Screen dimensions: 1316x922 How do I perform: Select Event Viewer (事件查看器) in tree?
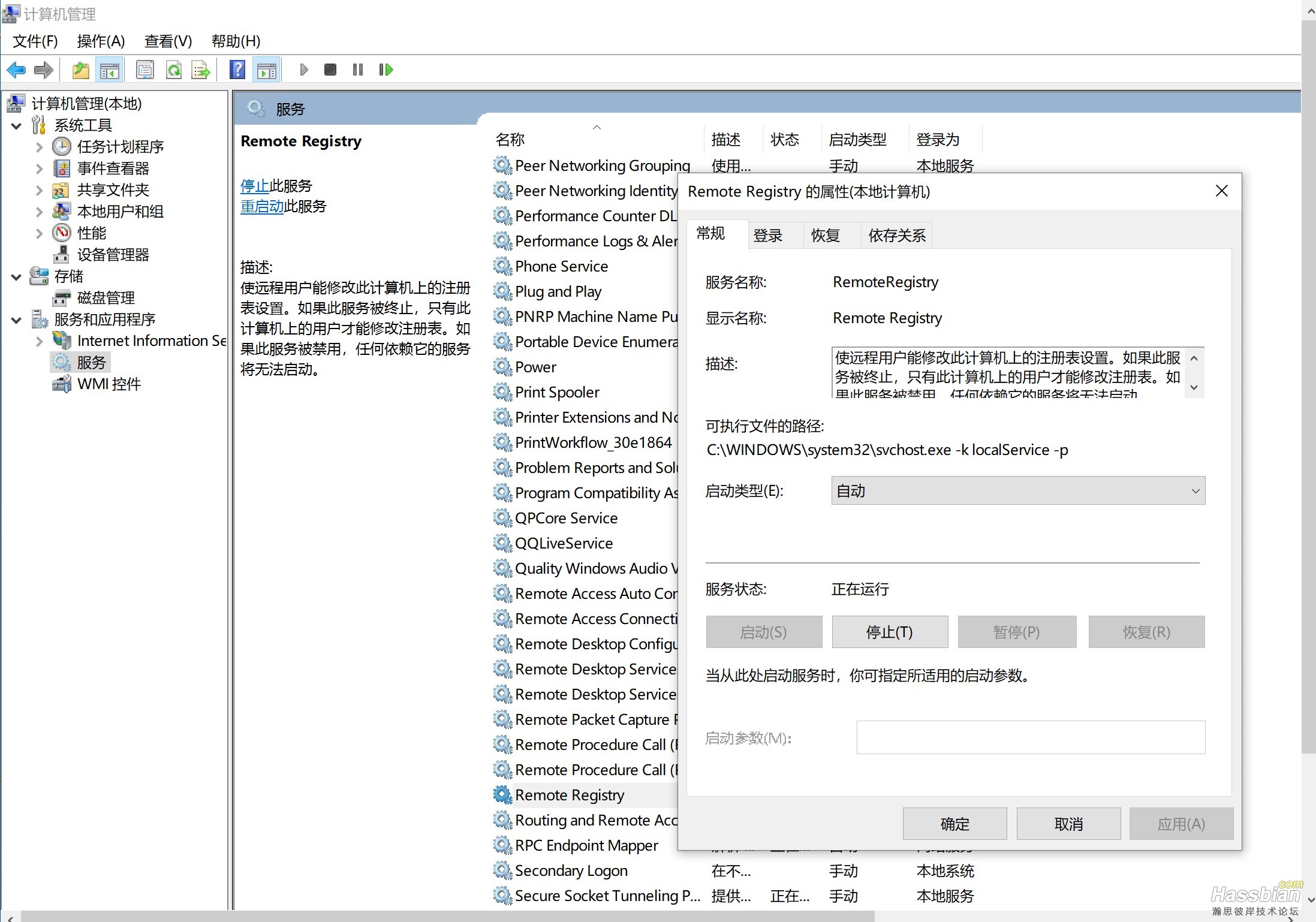[113, 168]
